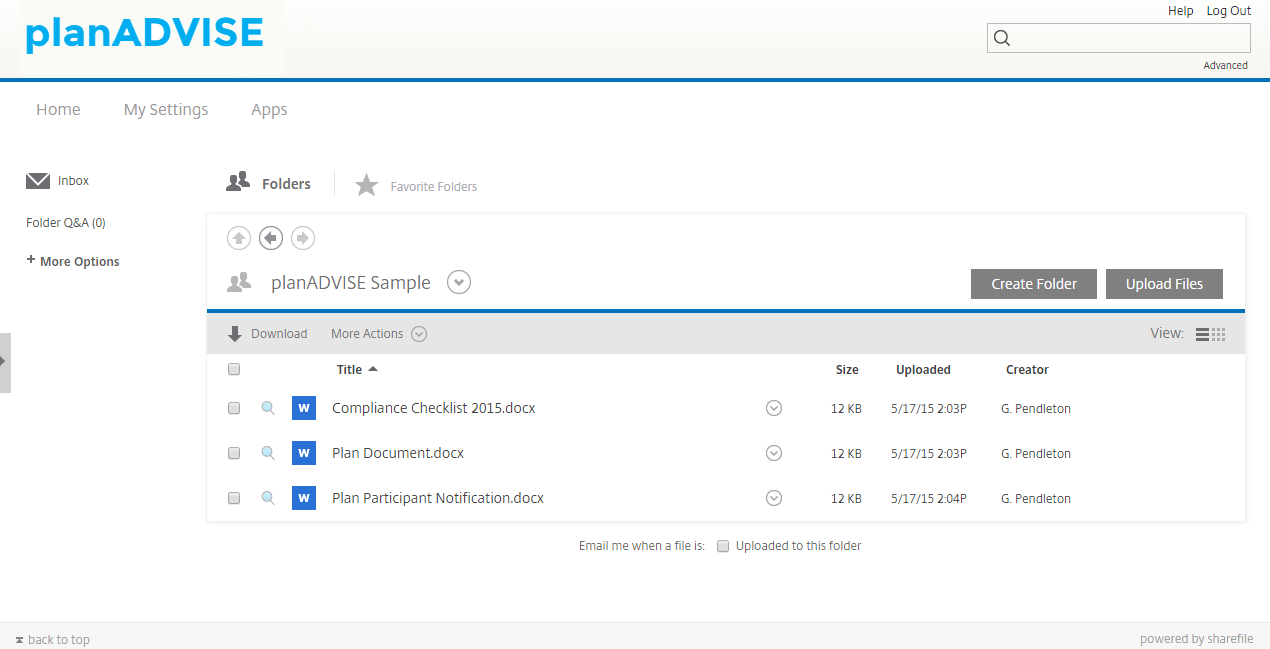Screen dimensions: 1270x649
Task: Switch to grid view icon
Action: [x=1218, y=334]
